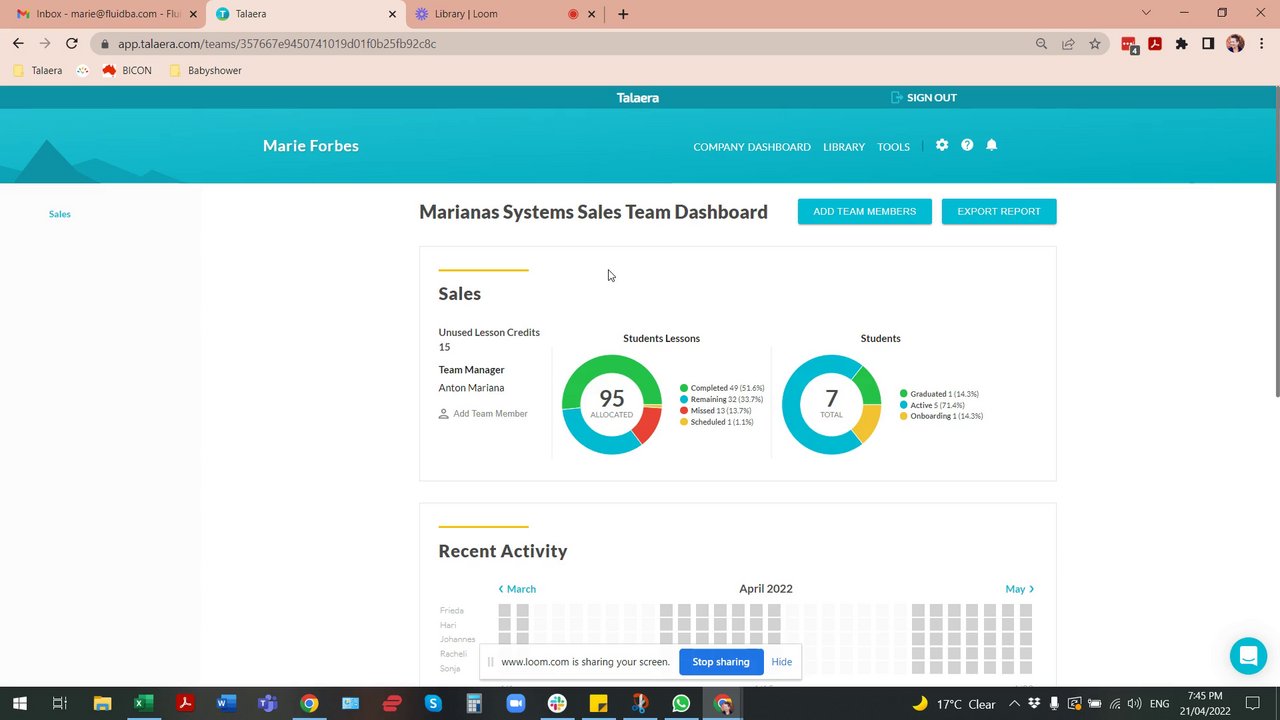Image resolution: width=1280 pixels, height=720 pixels.
Task: Click the red Missed legend dot
Action: click(x=684, y=411)
